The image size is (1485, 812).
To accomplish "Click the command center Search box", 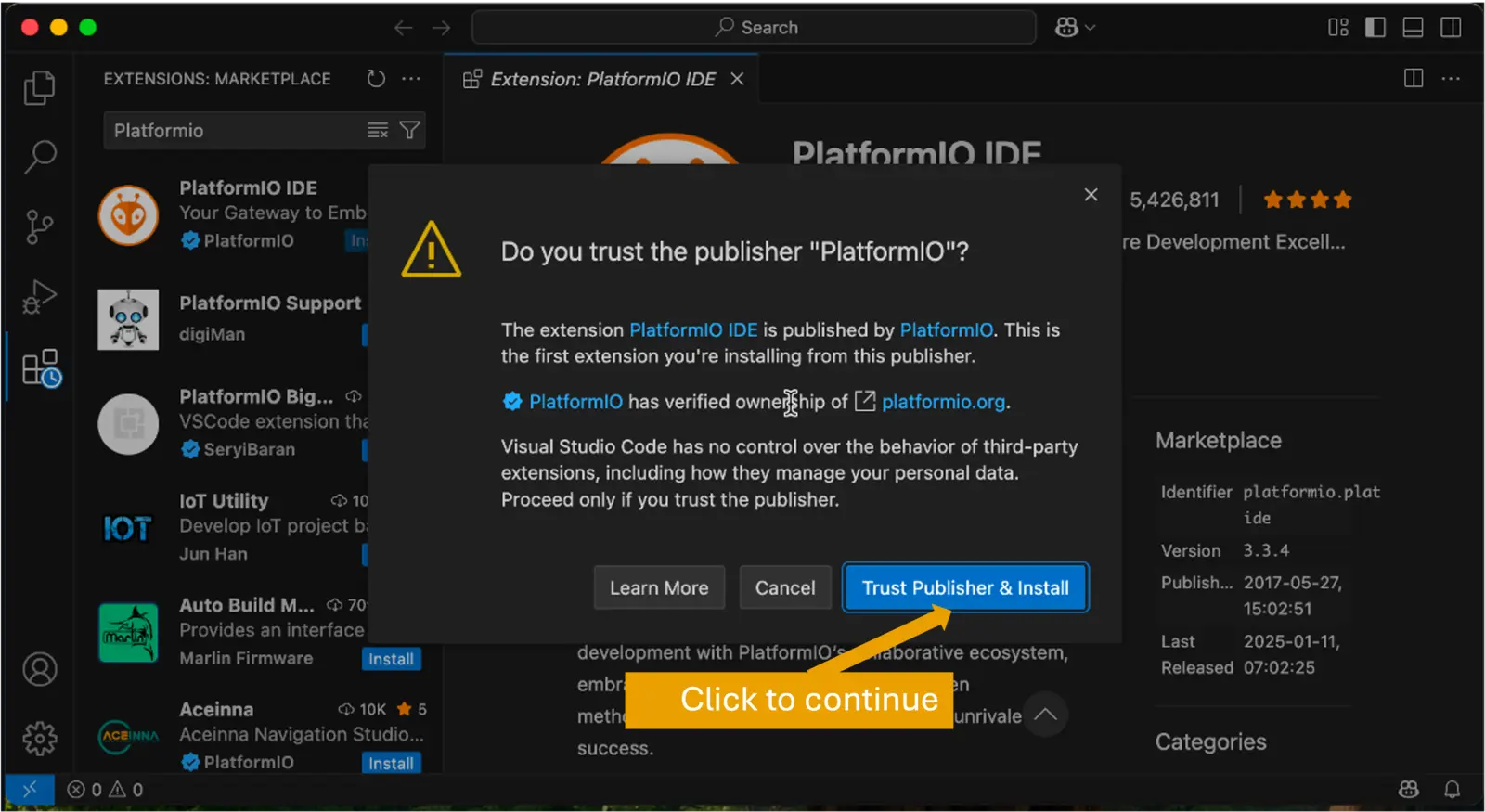I will pyautogui.click(x=754, y=28).
